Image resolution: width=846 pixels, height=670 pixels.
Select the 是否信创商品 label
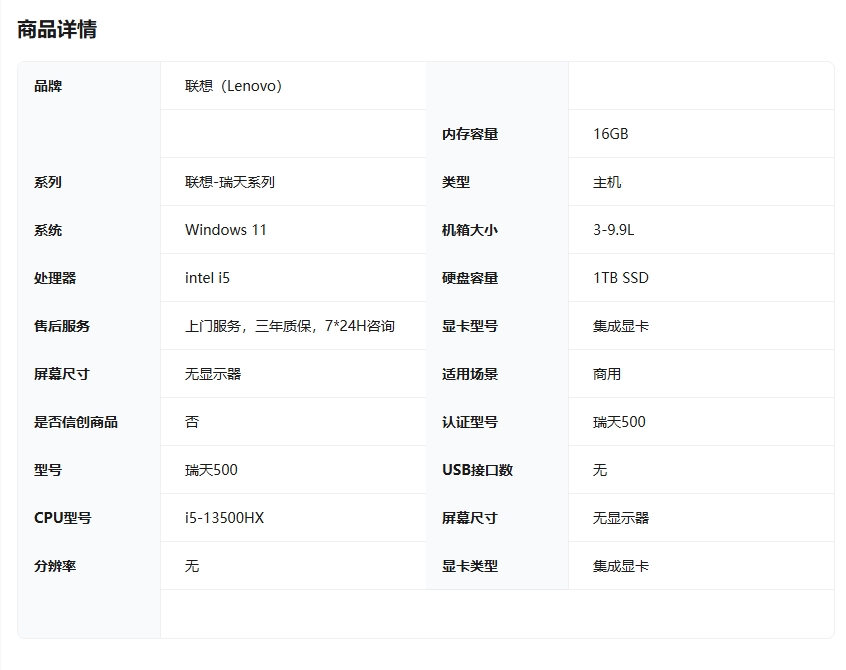(76, 422)
